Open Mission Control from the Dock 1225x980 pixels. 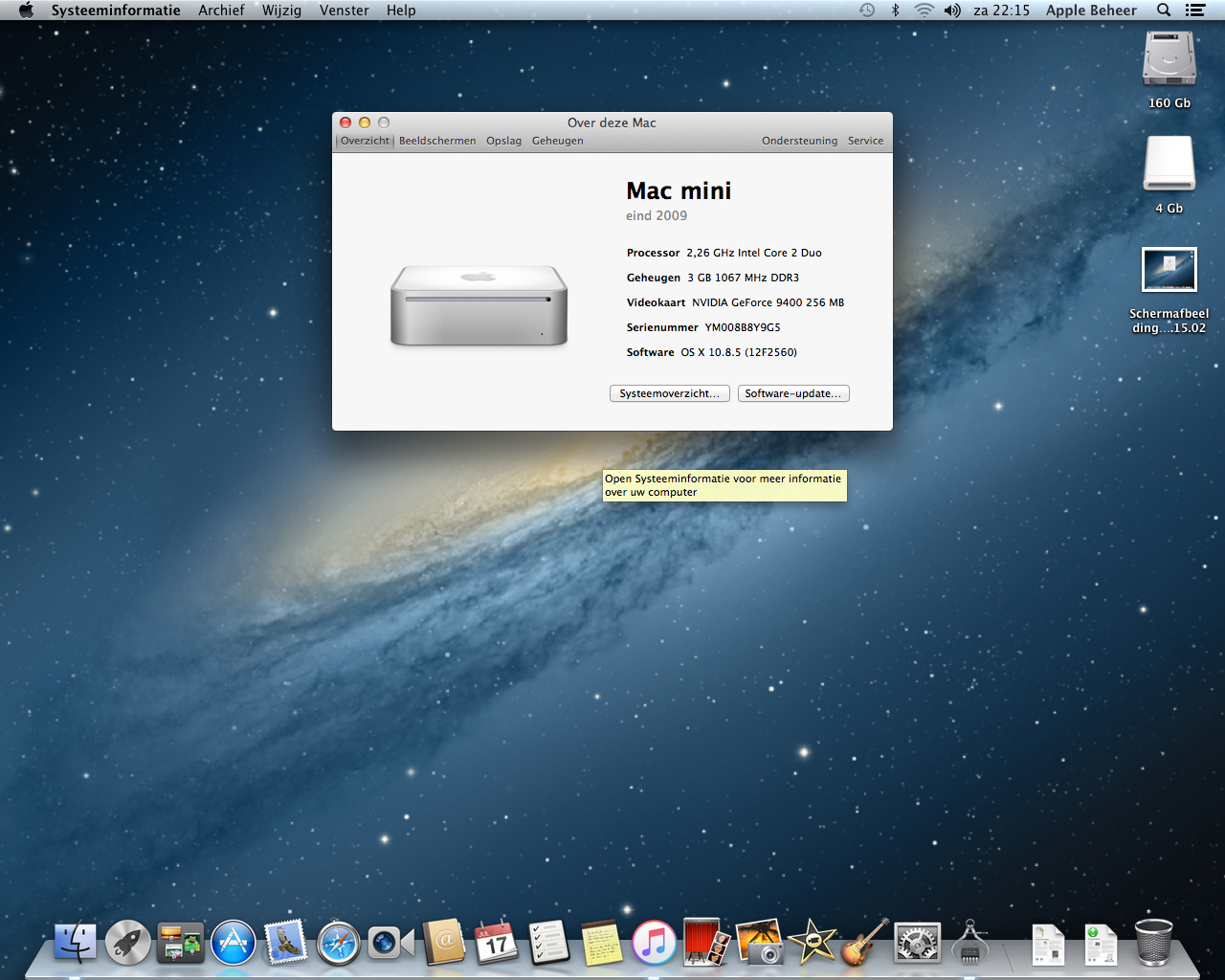180,943
